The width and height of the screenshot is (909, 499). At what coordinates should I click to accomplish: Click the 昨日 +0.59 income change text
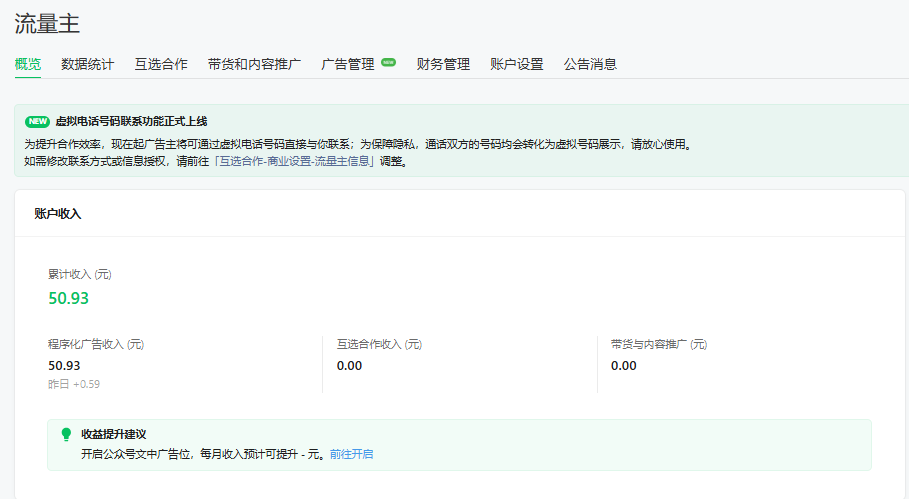coord(74,384)
